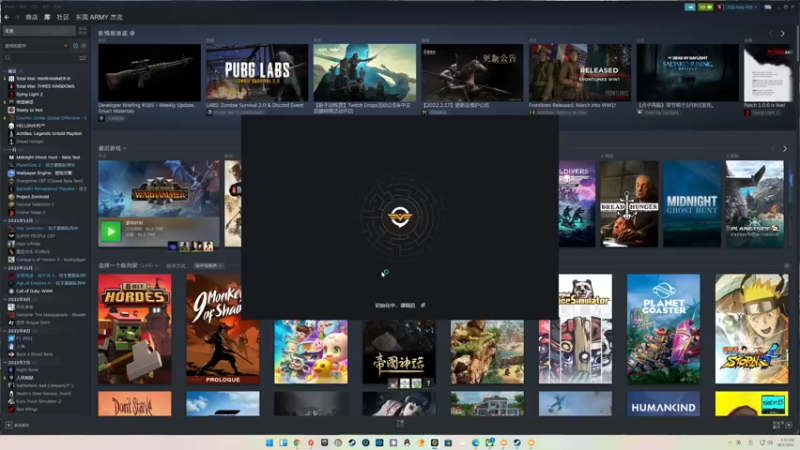Select Achilles: Legends Untold Playtest entry
Screen dimensions: 800x450
(48, 134)
